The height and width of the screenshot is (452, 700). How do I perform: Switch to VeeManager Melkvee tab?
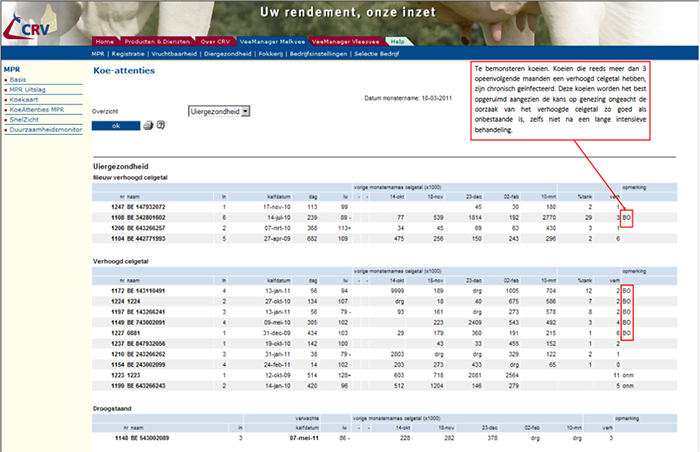[273, 41]
